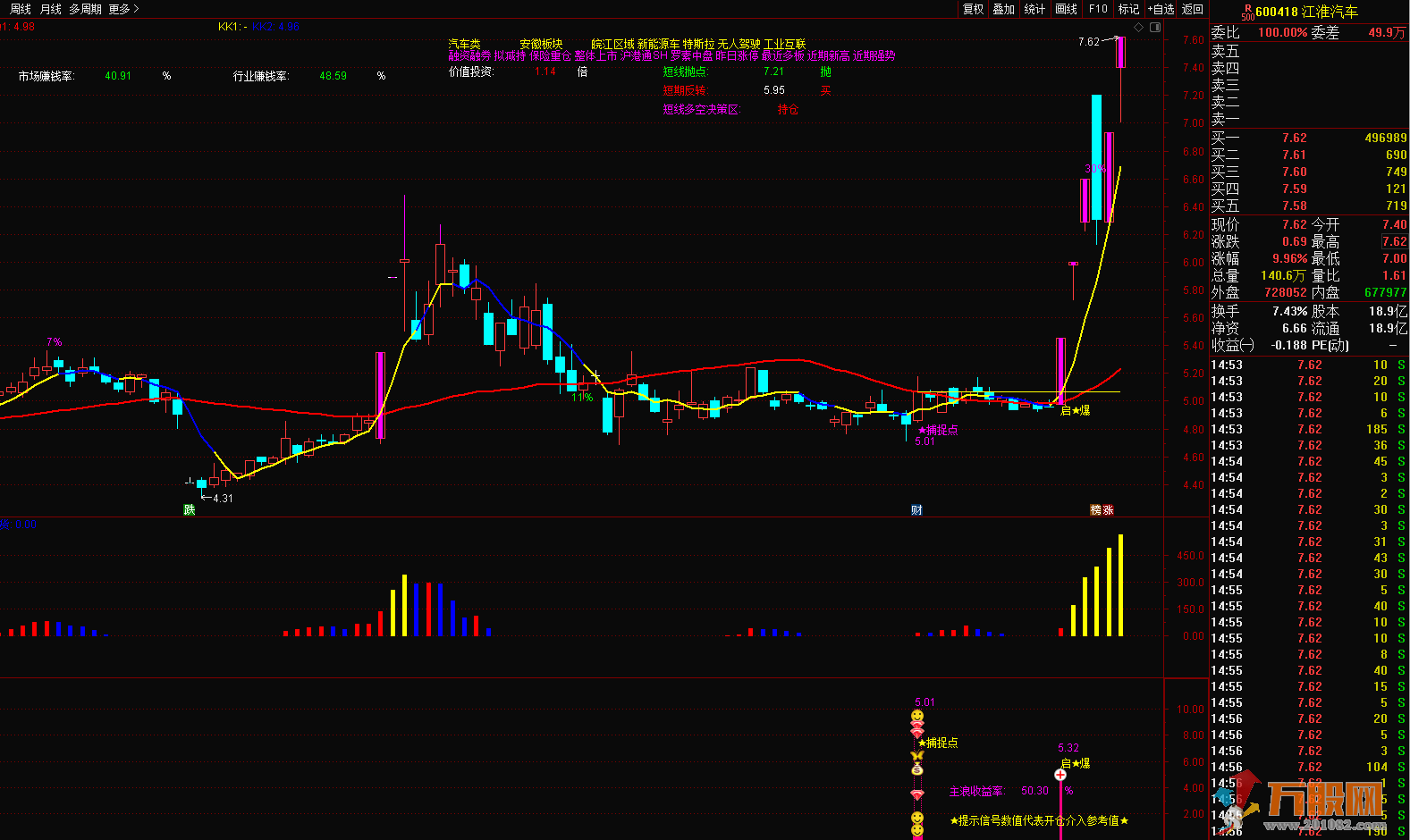Click the 买四 bid price 7.59
Viewport: 1410px width, 840px height.
pyautogui.click(x=1294, y=189)
